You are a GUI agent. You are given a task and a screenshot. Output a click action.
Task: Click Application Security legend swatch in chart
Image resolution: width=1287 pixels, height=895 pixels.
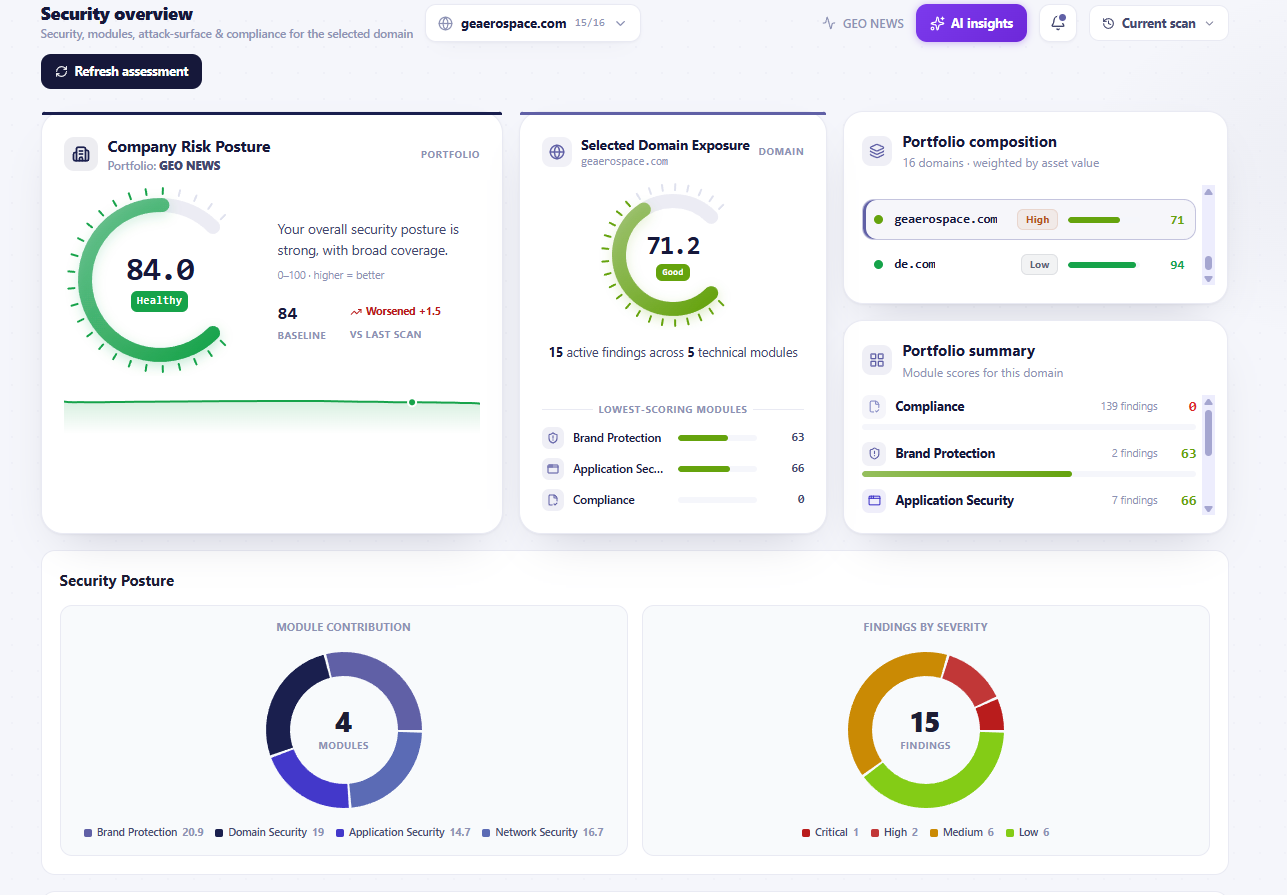pyautogui.click(x=340, y=833)
